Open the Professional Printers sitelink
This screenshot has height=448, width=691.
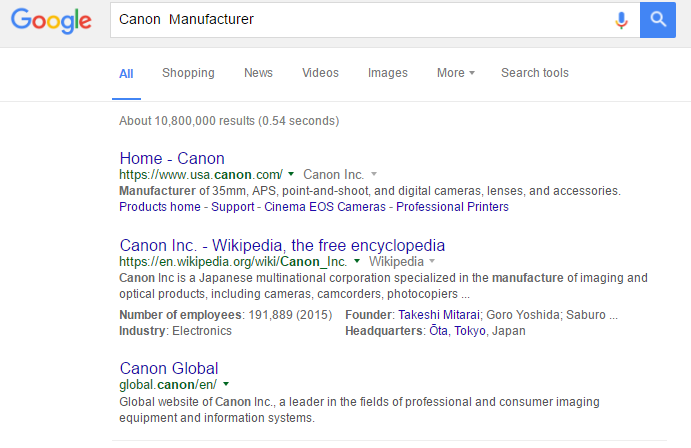coord(452,207)
